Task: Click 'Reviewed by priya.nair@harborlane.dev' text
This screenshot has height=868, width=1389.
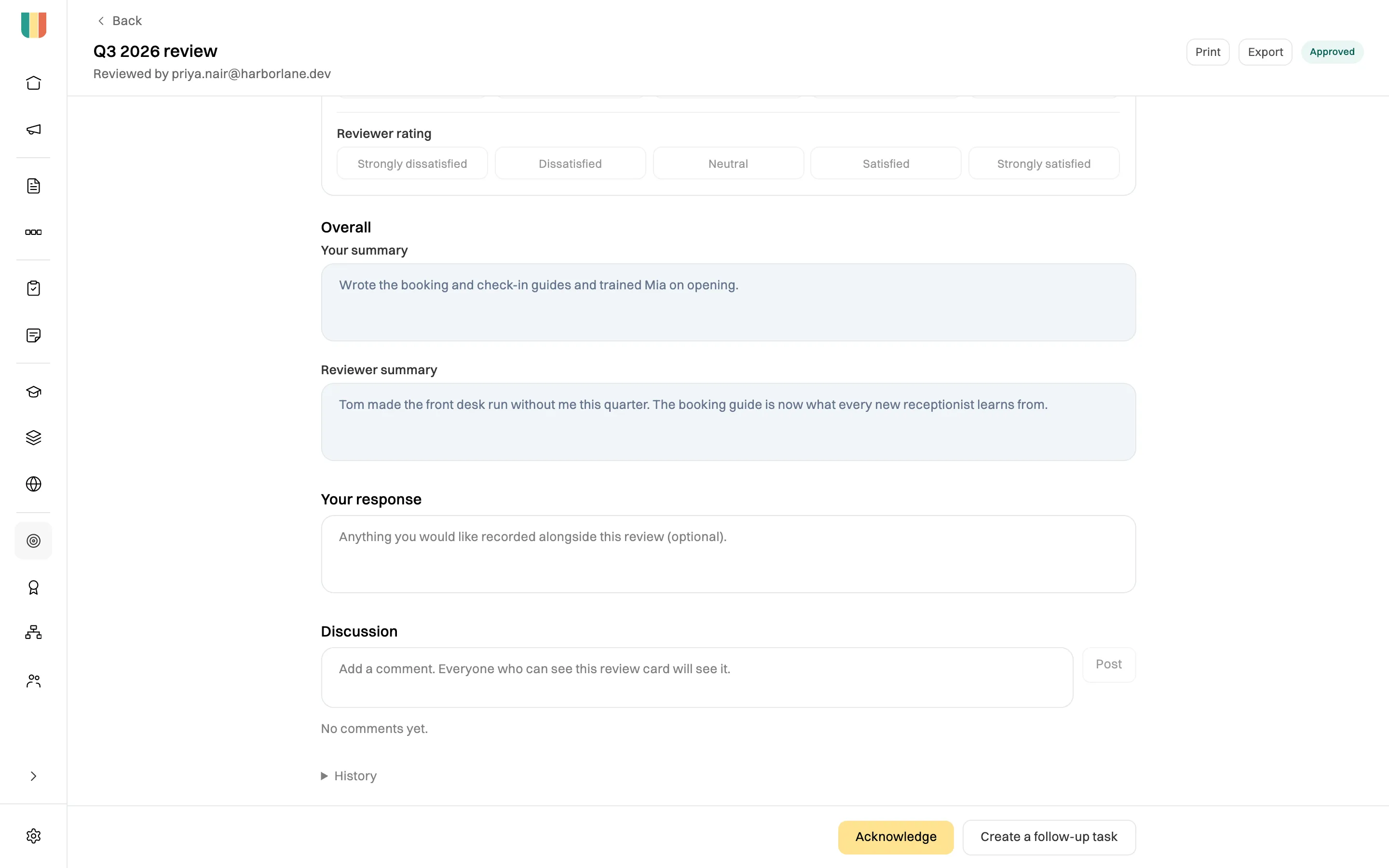Action: [212, 74]
